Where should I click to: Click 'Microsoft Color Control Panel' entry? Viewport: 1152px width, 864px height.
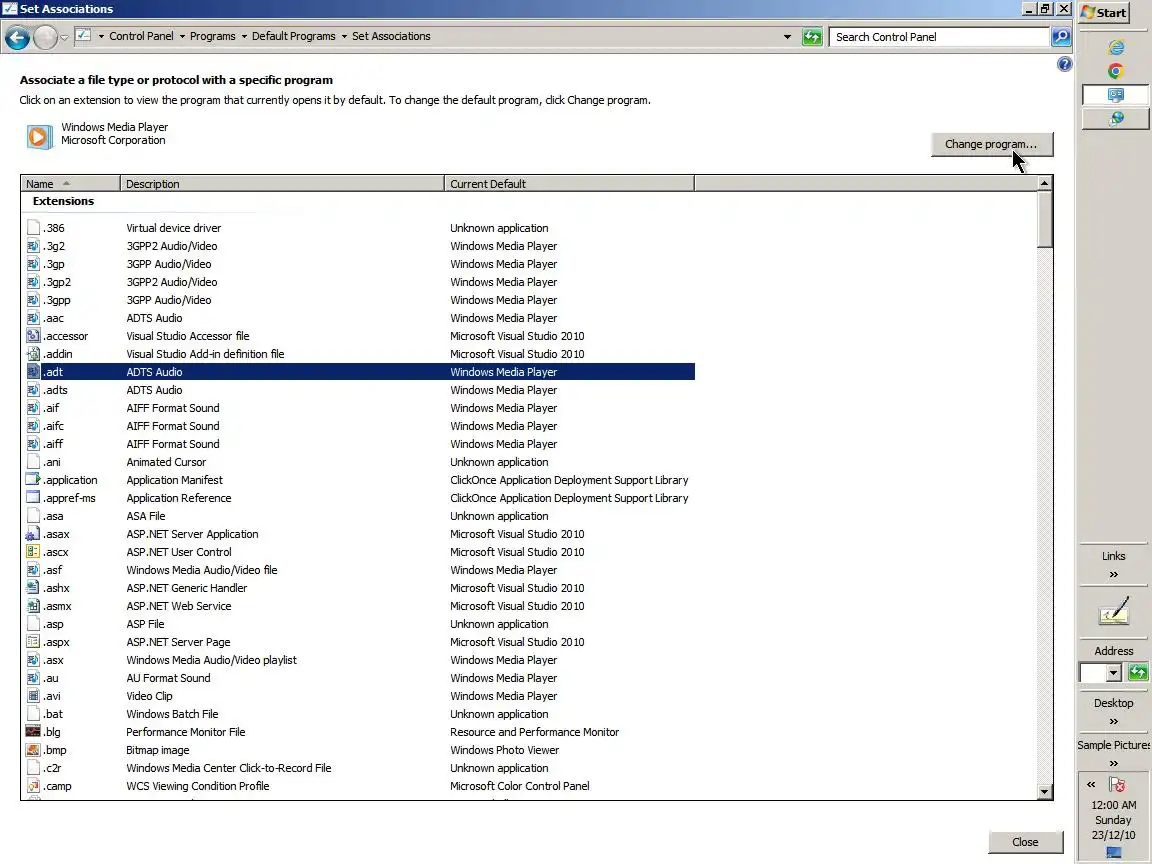coord(519,786)
